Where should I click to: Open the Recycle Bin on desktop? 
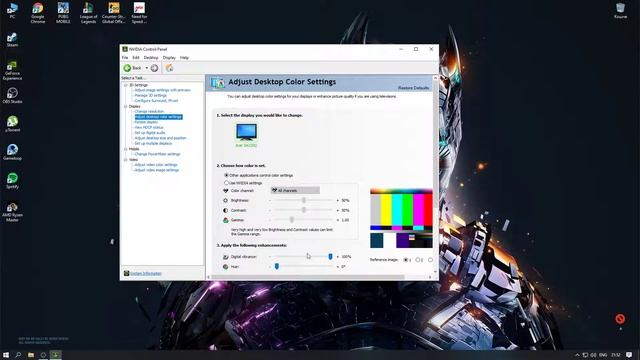620,11
